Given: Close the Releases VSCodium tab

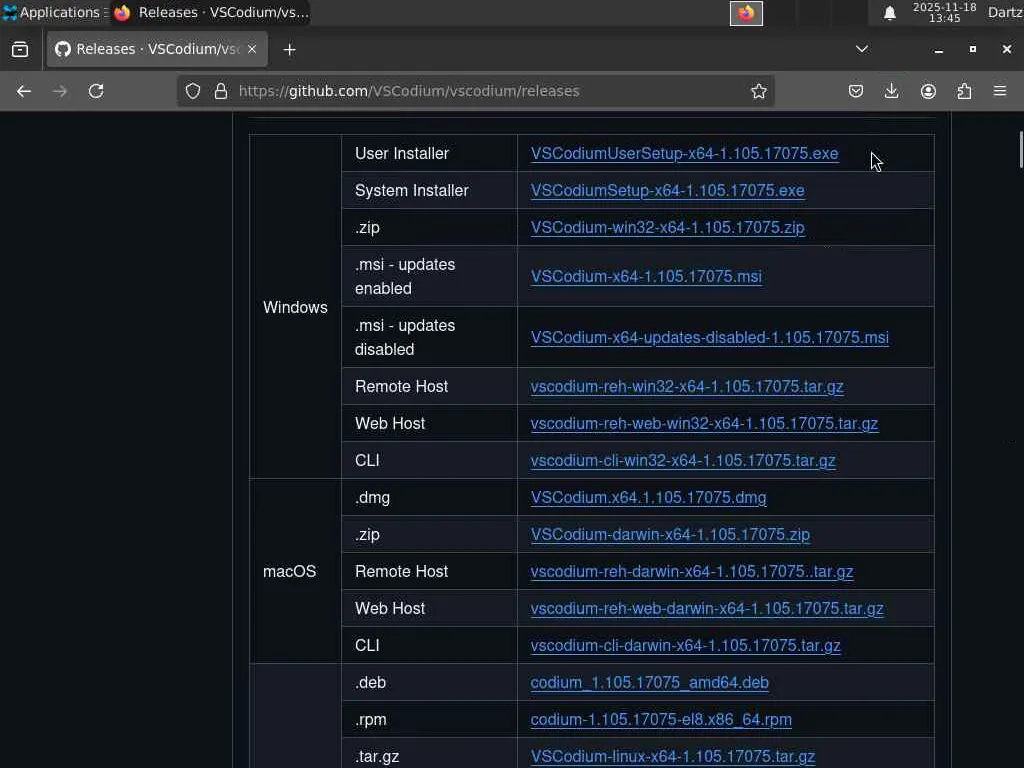Looking at the screenshot, I should coord(252,49).
